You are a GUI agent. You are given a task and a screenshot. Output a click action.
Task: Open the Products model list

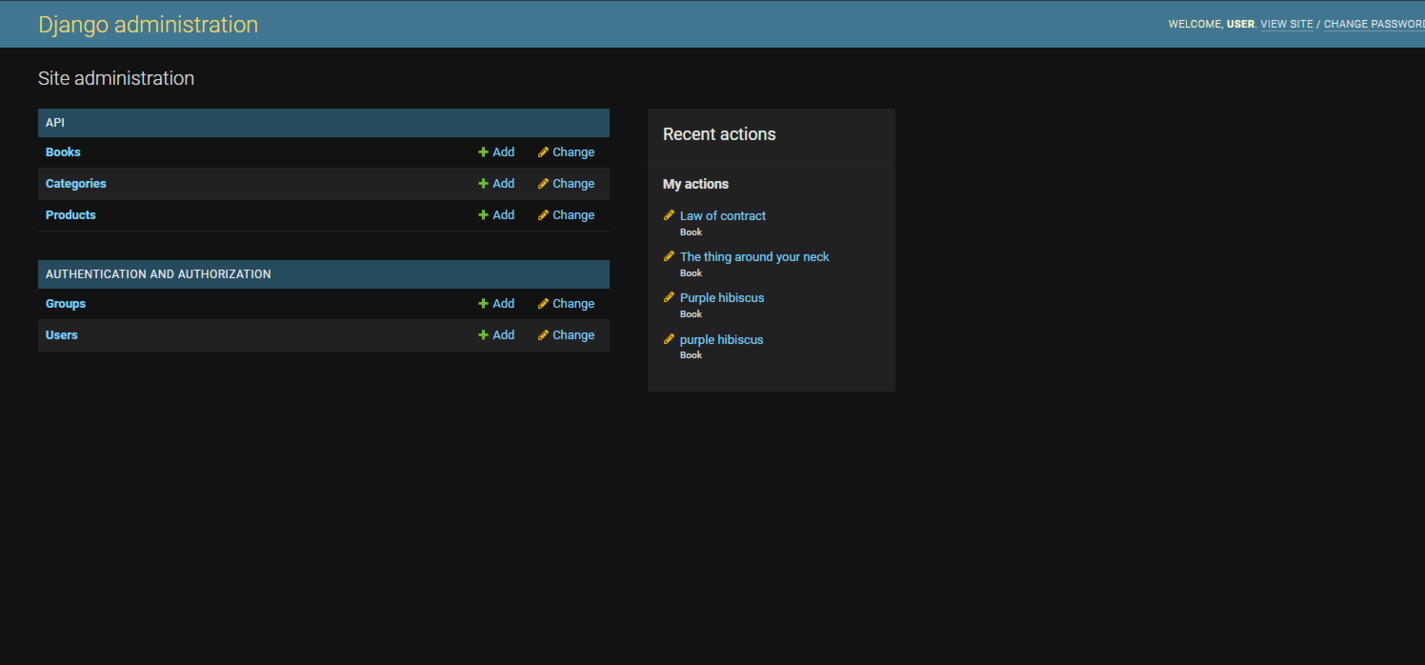[70, 214]
